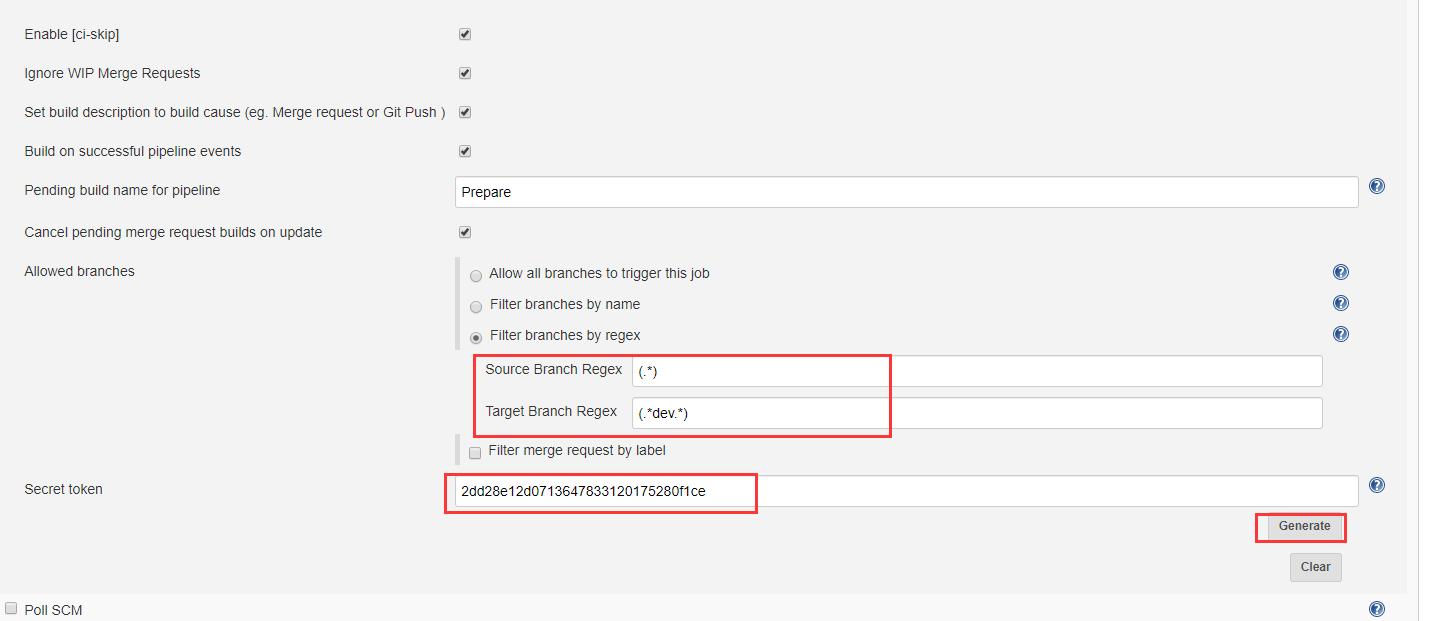This screenshot has width=1444, height=621.
Task: Open help for Pending build name field
Action: 1376,186
